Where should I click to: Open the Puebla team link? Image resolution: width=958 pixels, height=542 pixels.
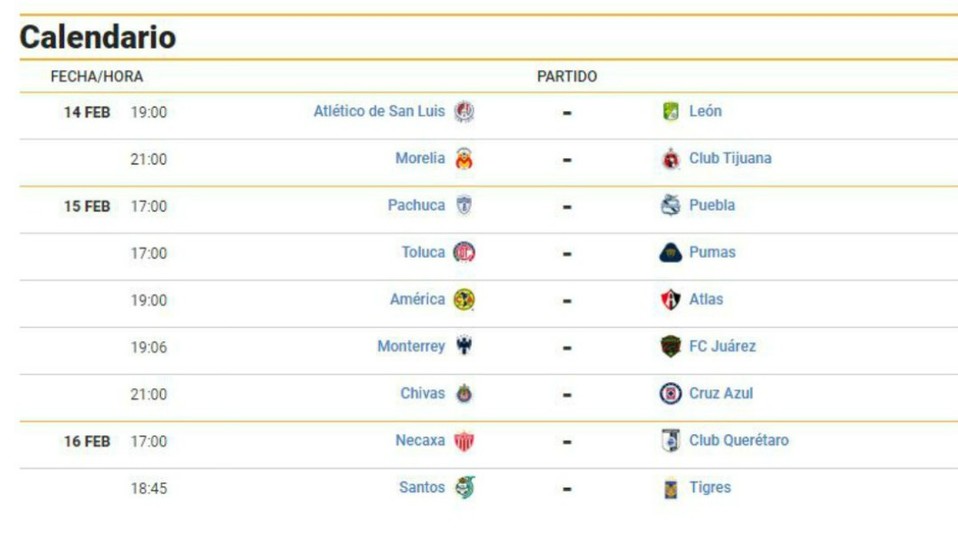click(712, 205)
